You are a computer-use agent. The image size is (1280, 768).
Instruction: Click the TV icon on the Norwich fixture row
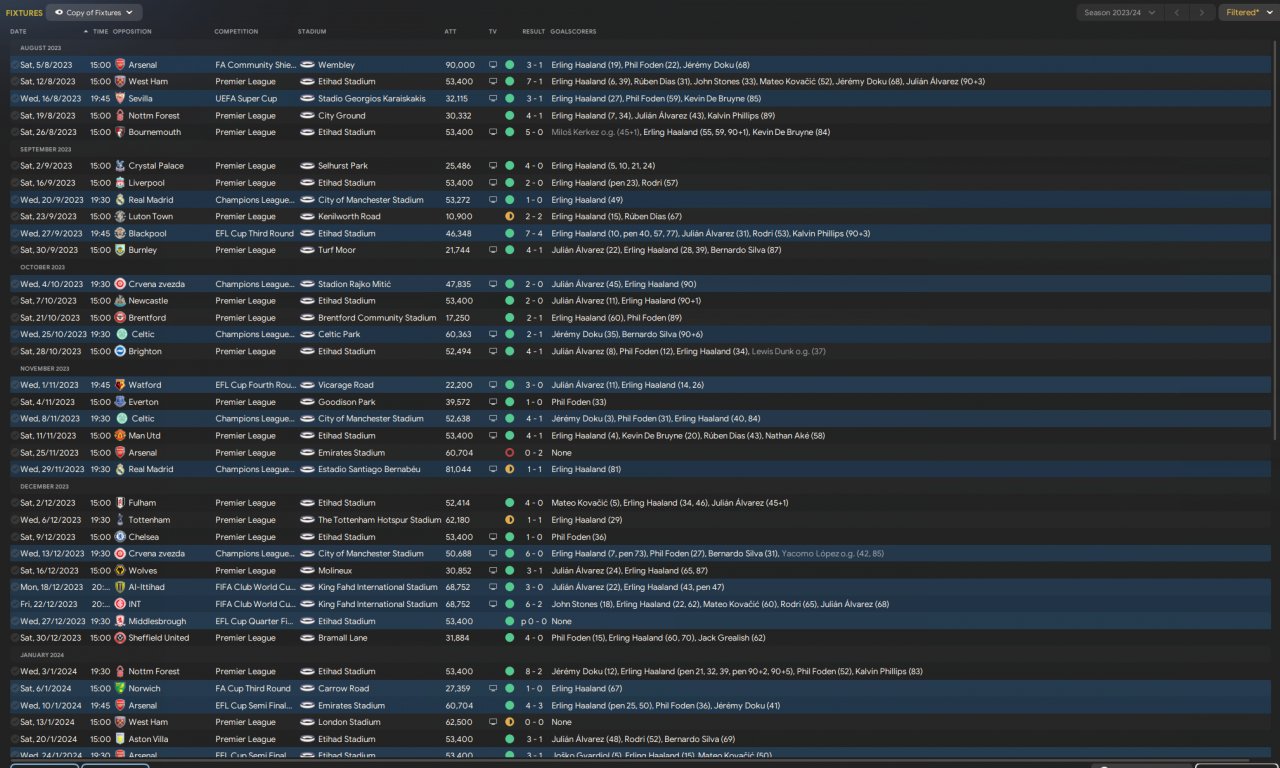tap(492, 688)
